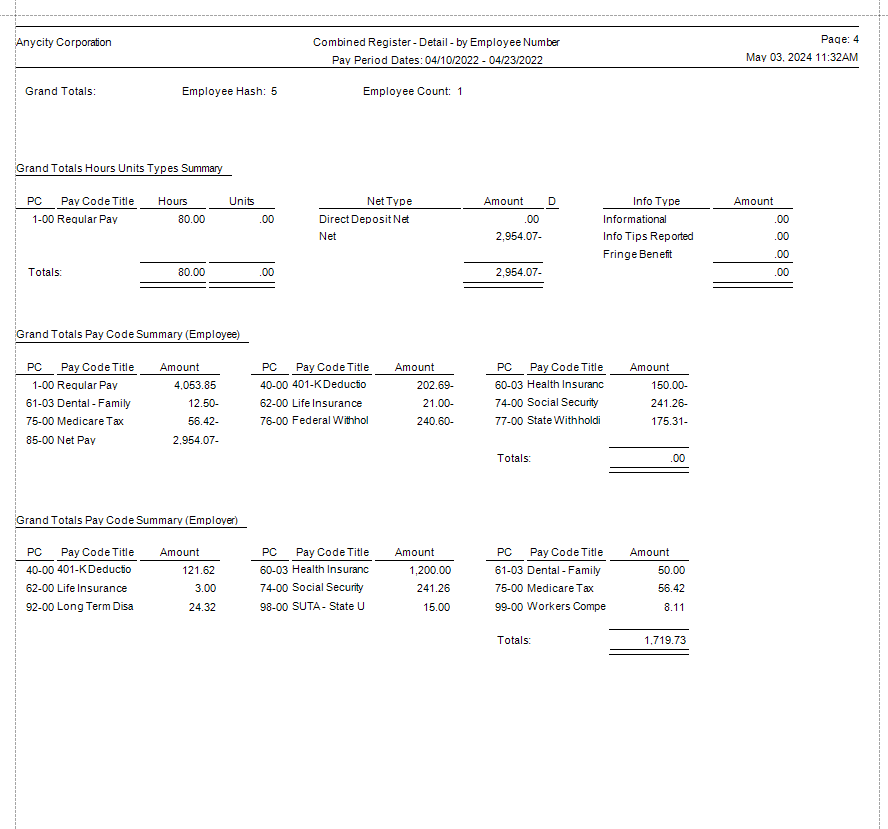
Task: Click the Anycity Corporation company name
Action: click(64, 43)
